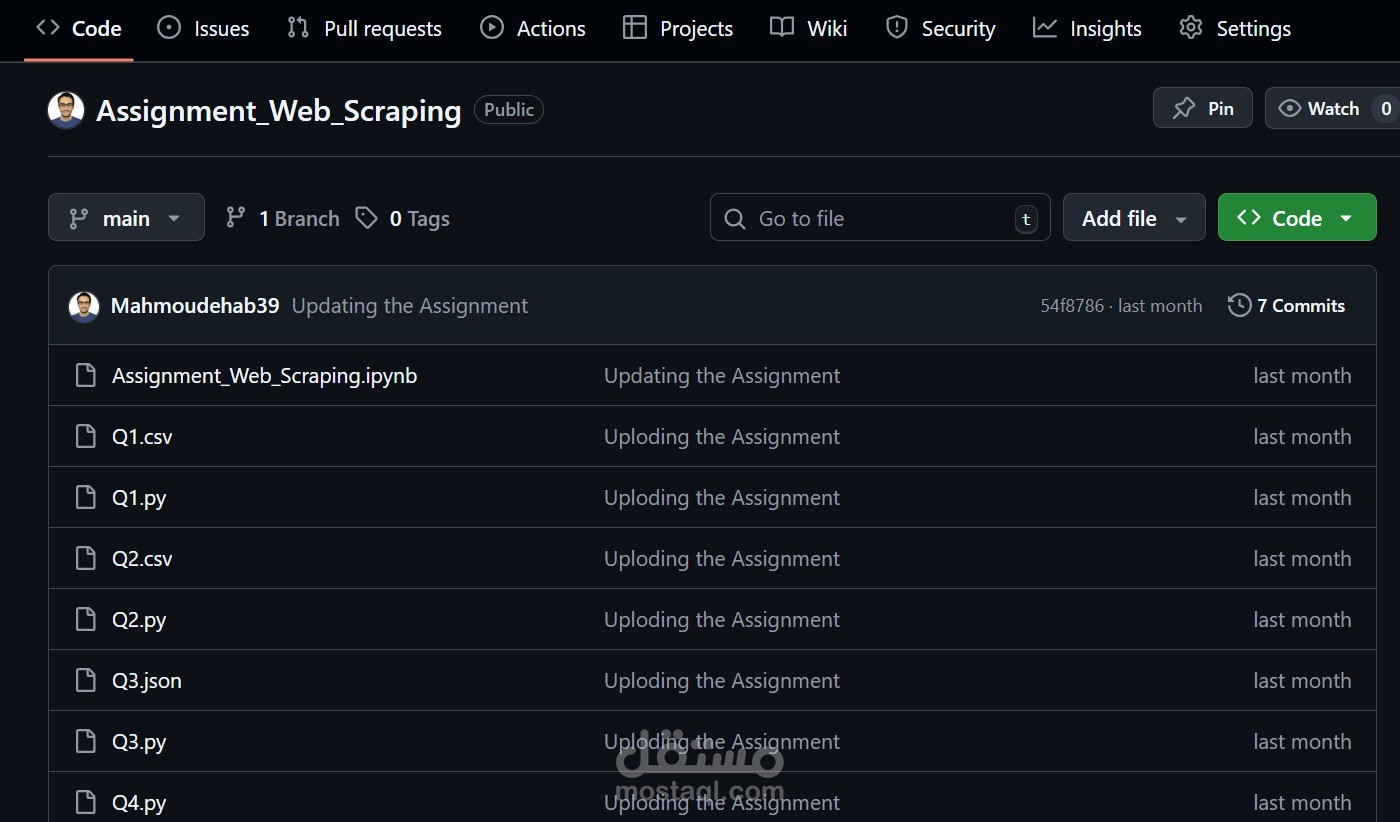Open the Q3.json file
Viewport: 1400px width, 822px height.
tap(147, 681)
